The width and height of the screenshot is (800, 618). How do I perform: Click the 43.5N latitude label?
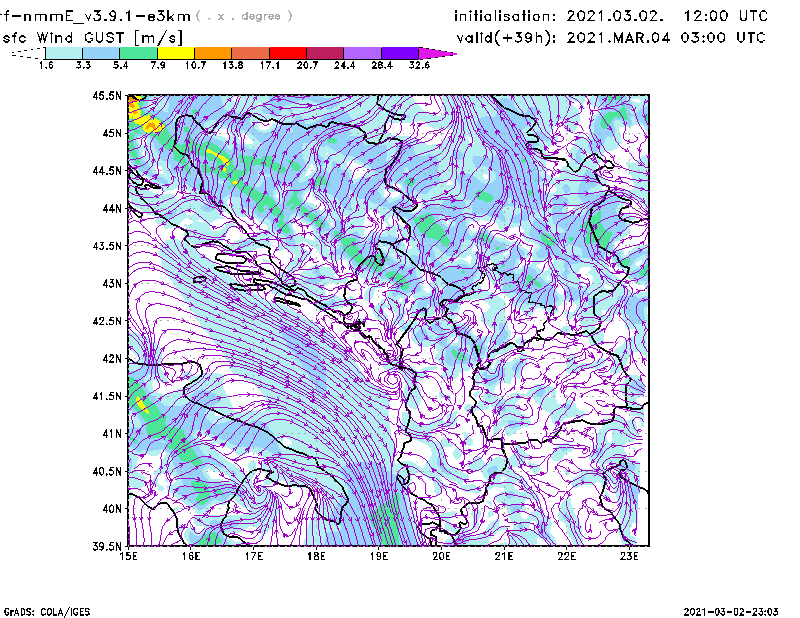click(107, 246)
